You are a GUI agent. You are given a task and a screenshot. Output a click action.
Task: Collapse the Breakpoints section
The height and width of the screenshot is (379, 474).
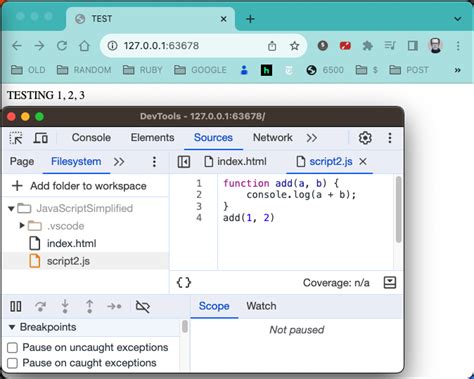point(12,327)
